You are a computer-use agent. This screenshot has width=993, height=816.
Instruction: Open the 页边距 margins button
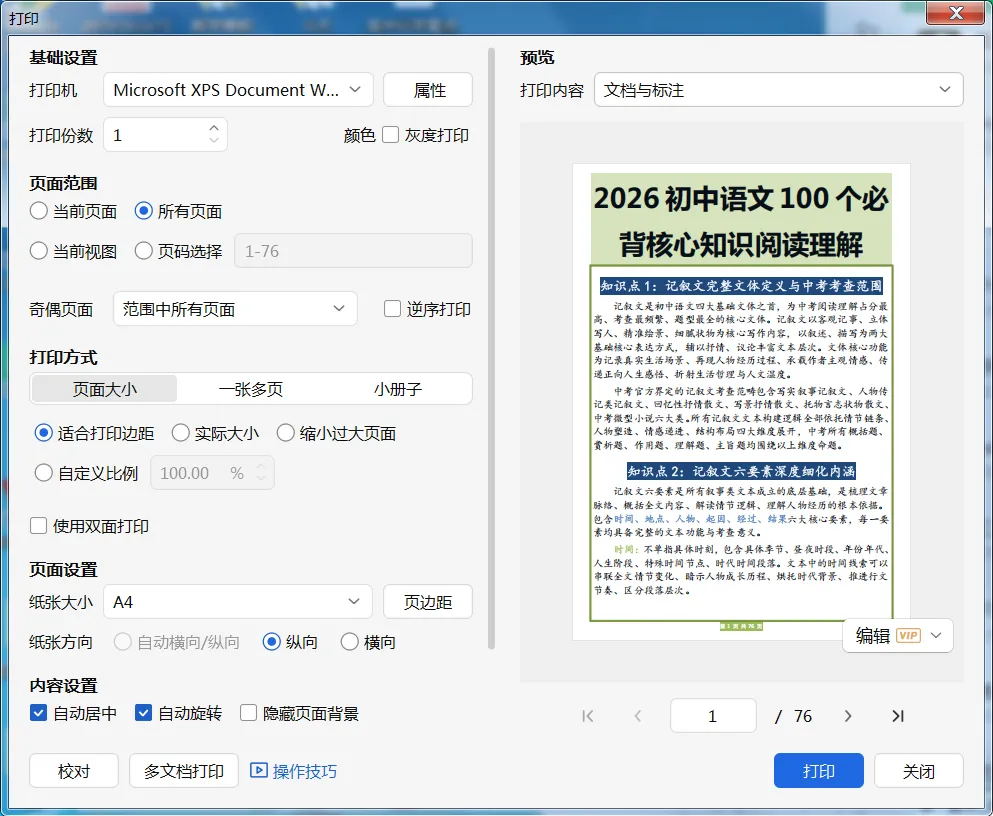[427, 601]
